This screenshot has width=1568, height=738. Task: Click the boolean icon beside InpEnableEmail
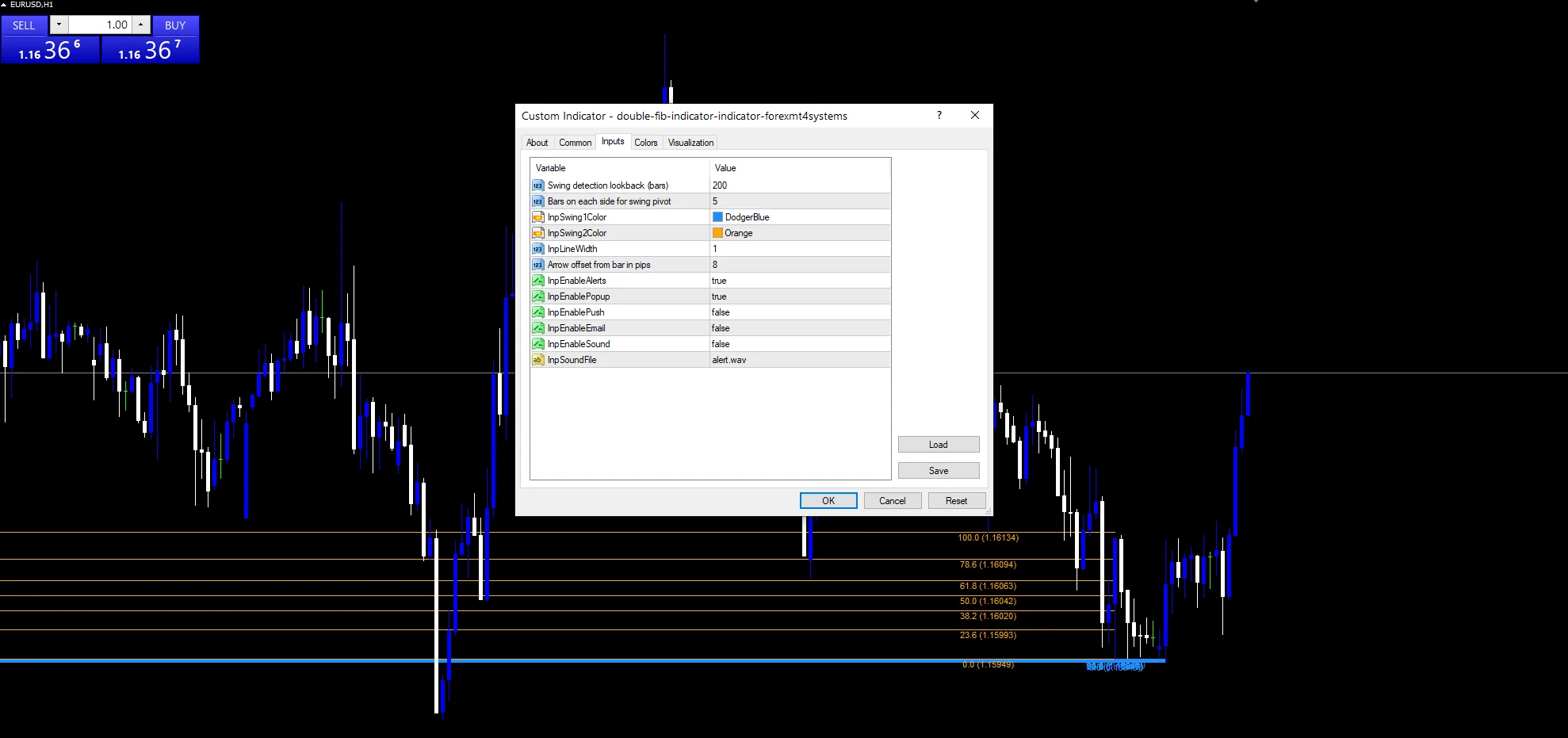pyautogui.click(x=537, y=328)
